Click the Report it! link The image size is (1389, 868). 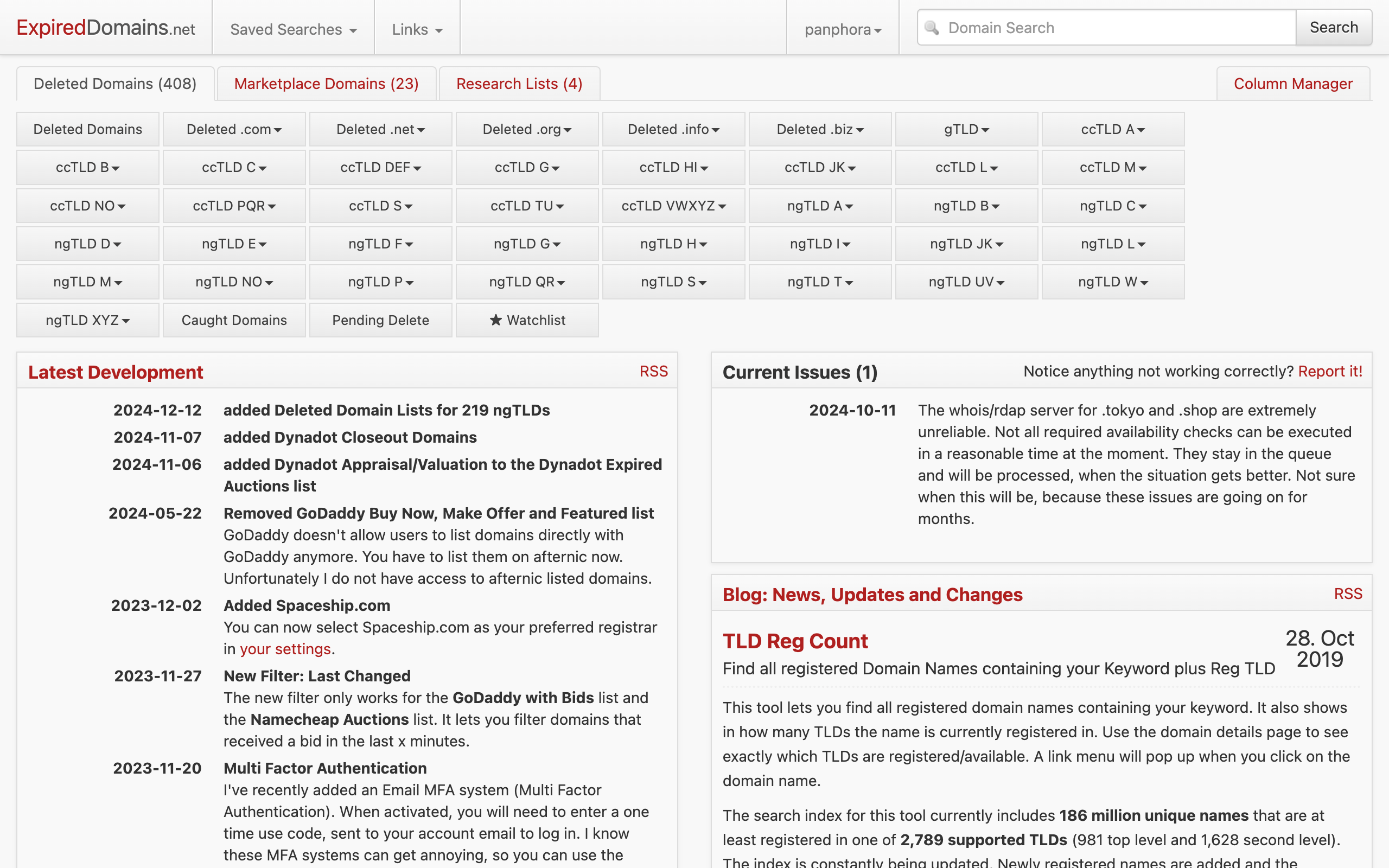pos(1329,372)
